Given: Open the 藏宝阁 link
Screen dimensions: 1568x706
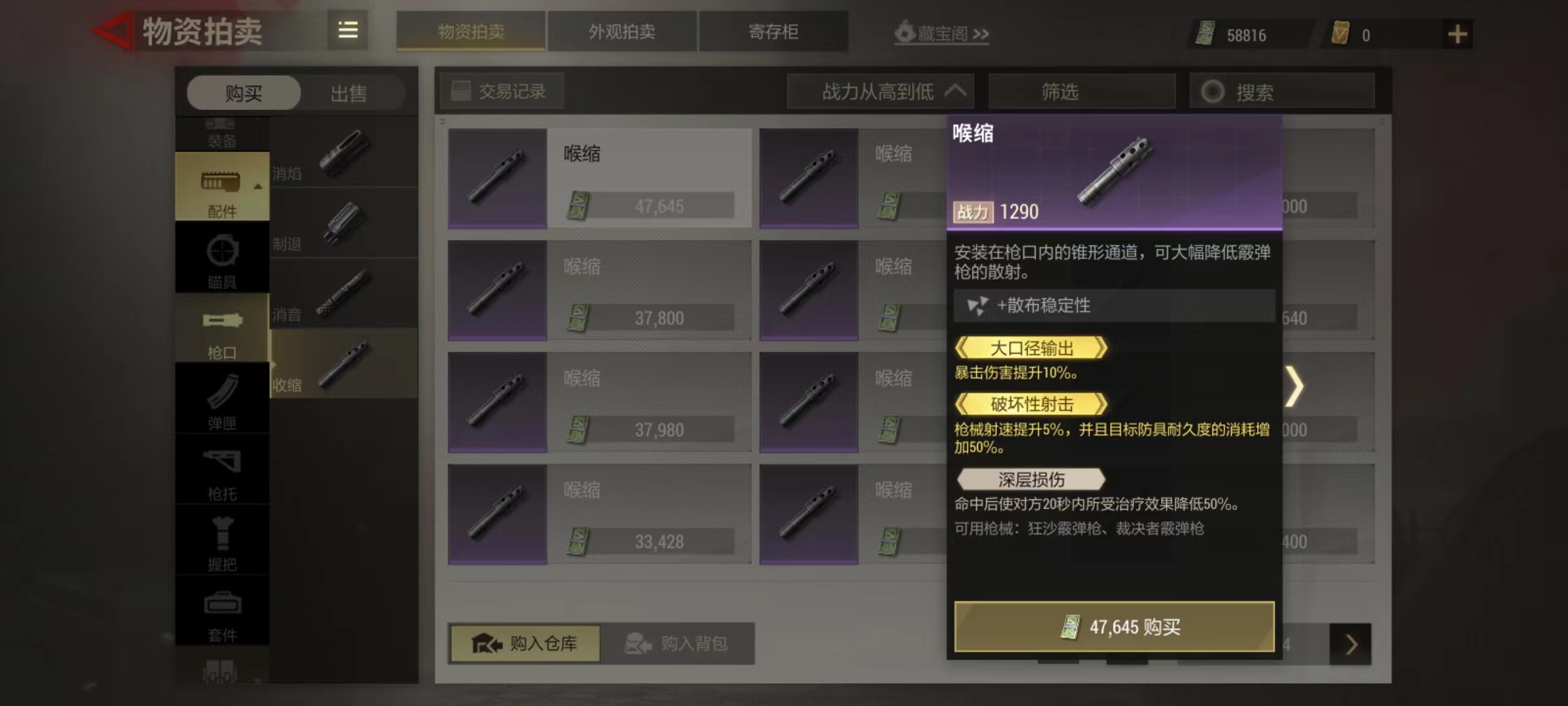Looking at the screenshot, I should pos(941,33).
